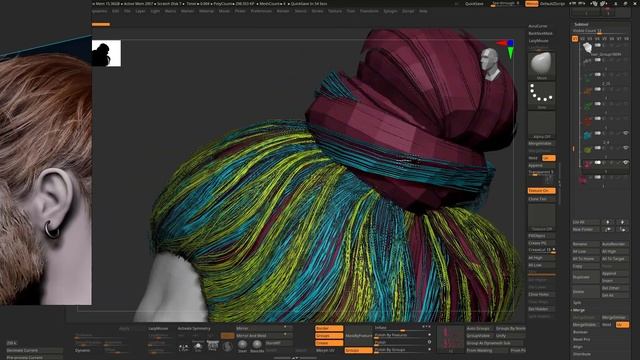Toggle orange Groups button below Border
The width and height of the screenshot is (640, 360).
pyautogui.click(x=329, y=336)
